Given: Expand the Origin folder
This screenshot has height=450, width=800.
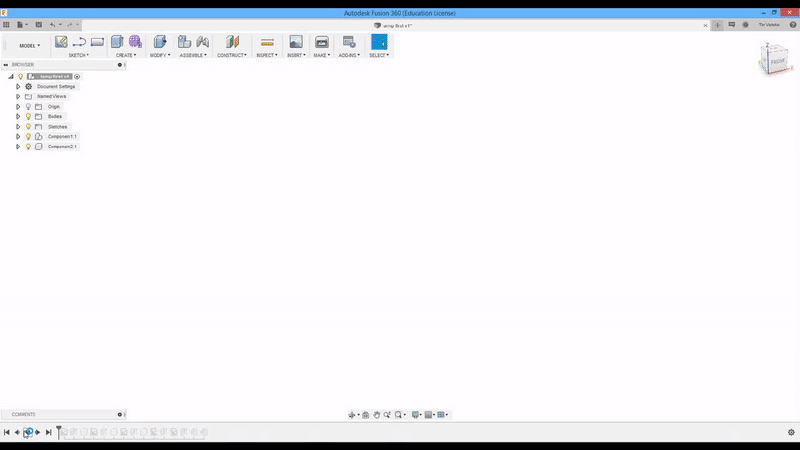Looking at the screenshot, I should click(x=18, y=107).
